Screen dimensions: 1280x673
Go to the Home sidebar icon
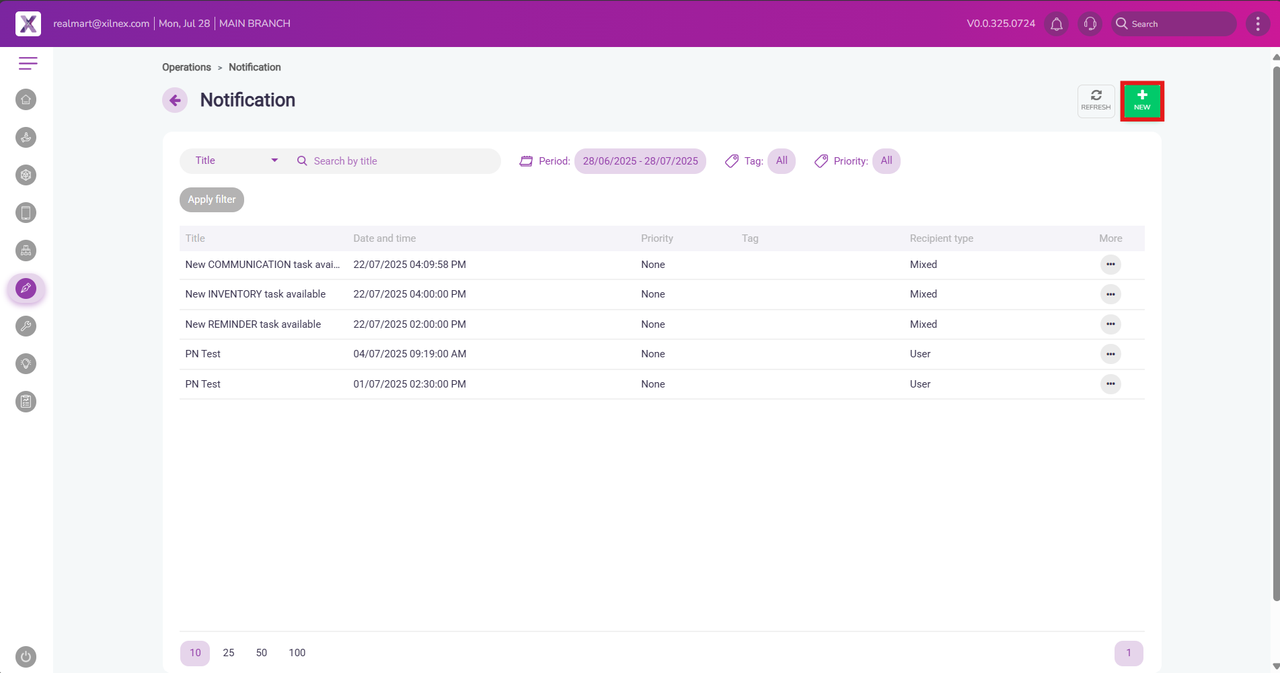[x=27, y=99]
